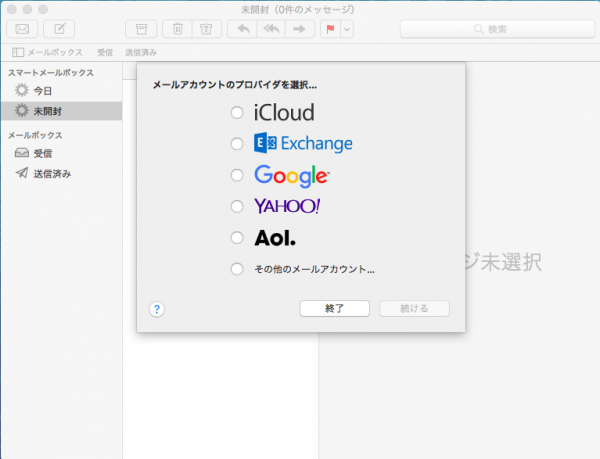Click the iCloud logo text
600x459 pixels.
pyautogui.click(x=284, y=112)
